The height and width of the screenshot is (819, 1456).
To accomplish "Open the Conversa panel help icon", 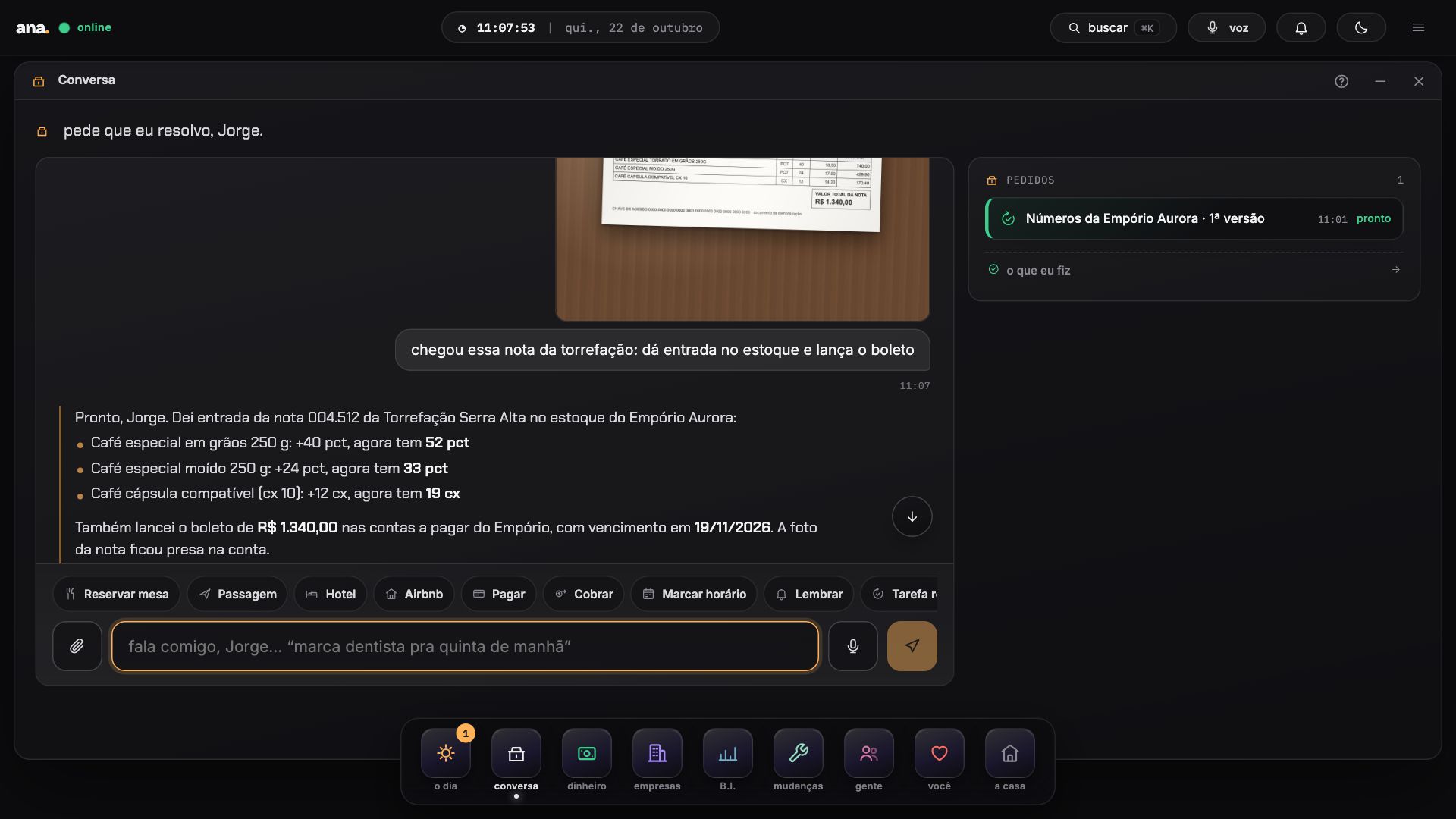I will 1341,81.
